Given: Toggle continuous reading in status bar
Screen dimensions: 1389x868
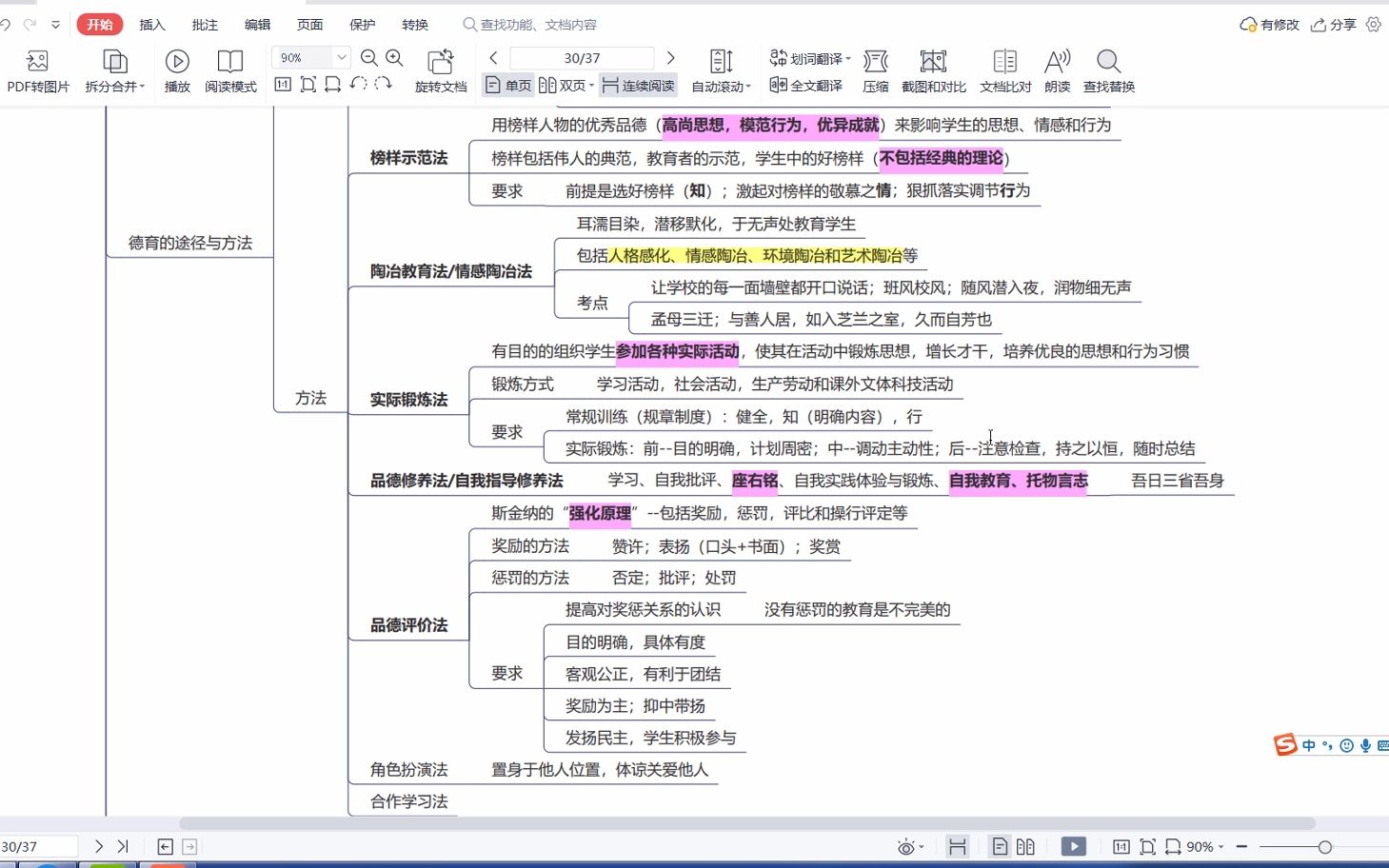Looking at the screenshot, I should [958, 846].
